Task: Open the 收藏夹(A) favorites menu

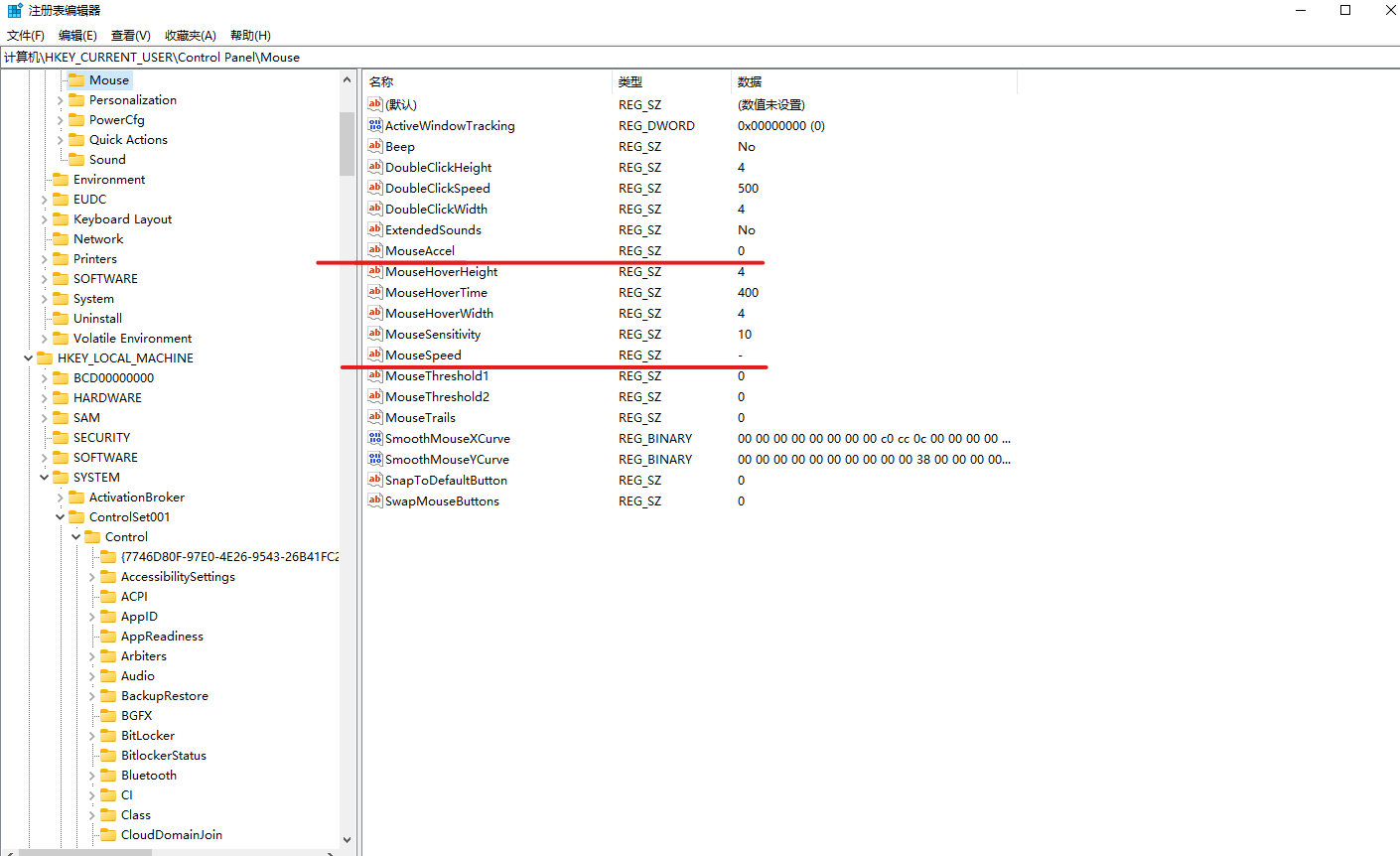Action: pos(190,35)
